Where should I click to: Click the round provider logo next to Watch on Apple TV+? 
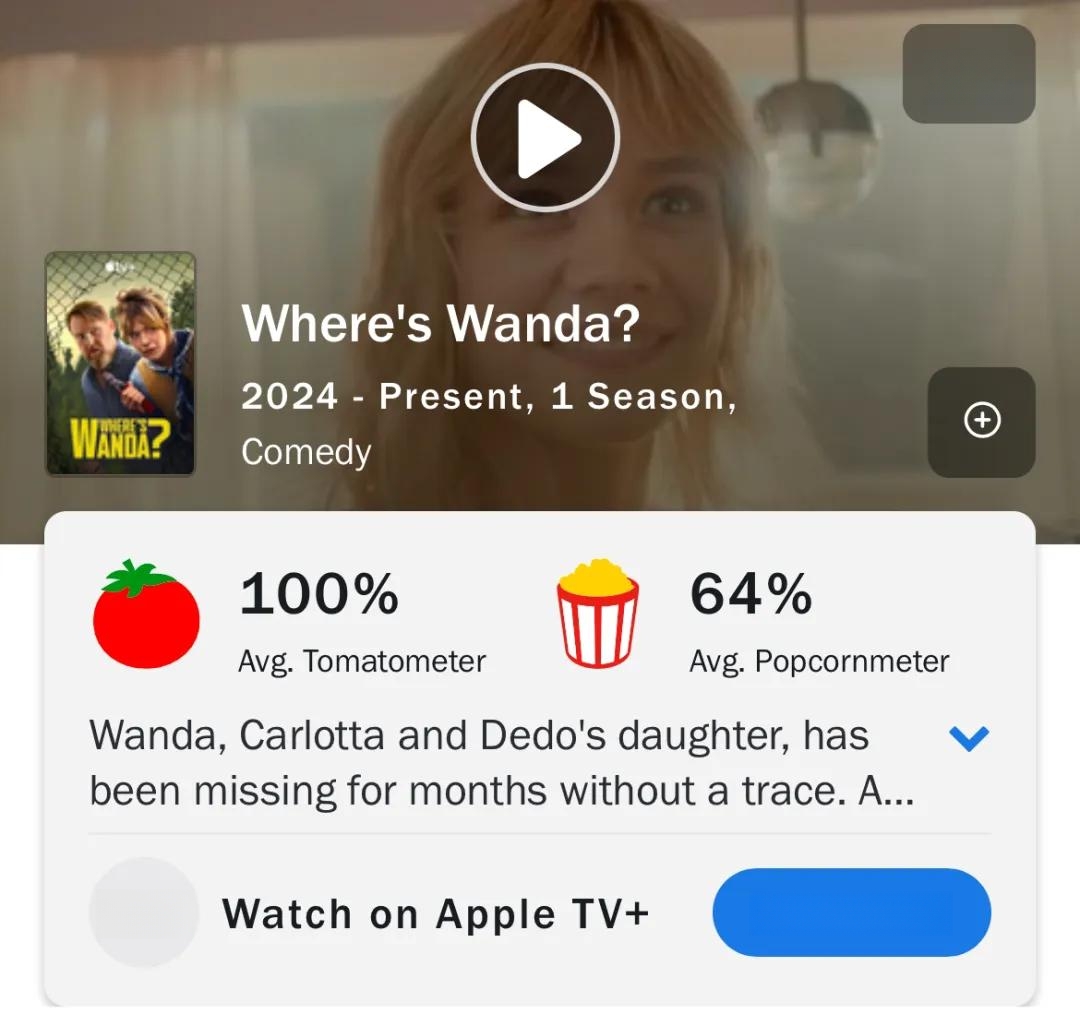(x=144, y=912)
